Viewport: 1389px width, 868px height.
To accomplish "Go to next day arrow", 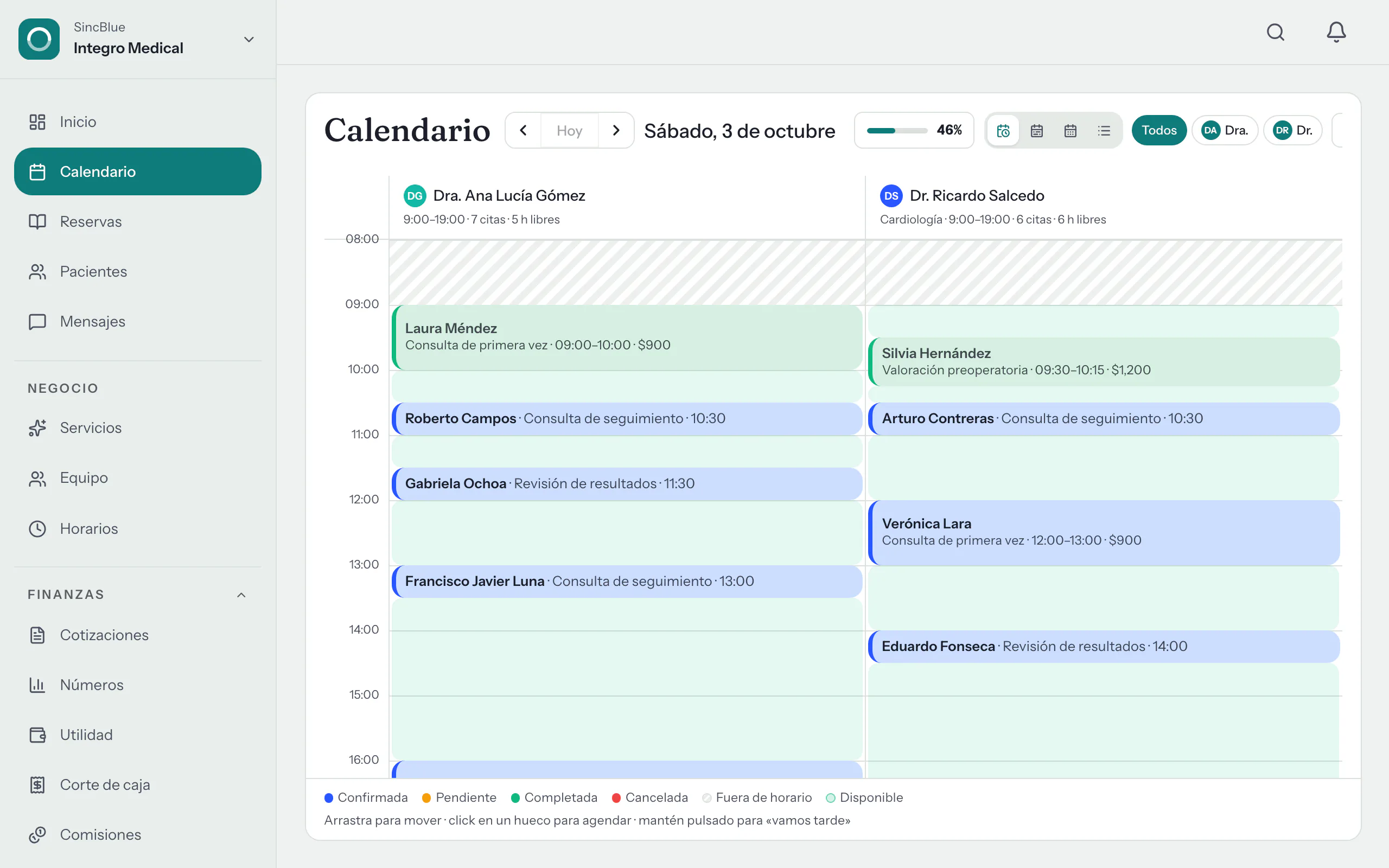I will [x=616, y=130].
